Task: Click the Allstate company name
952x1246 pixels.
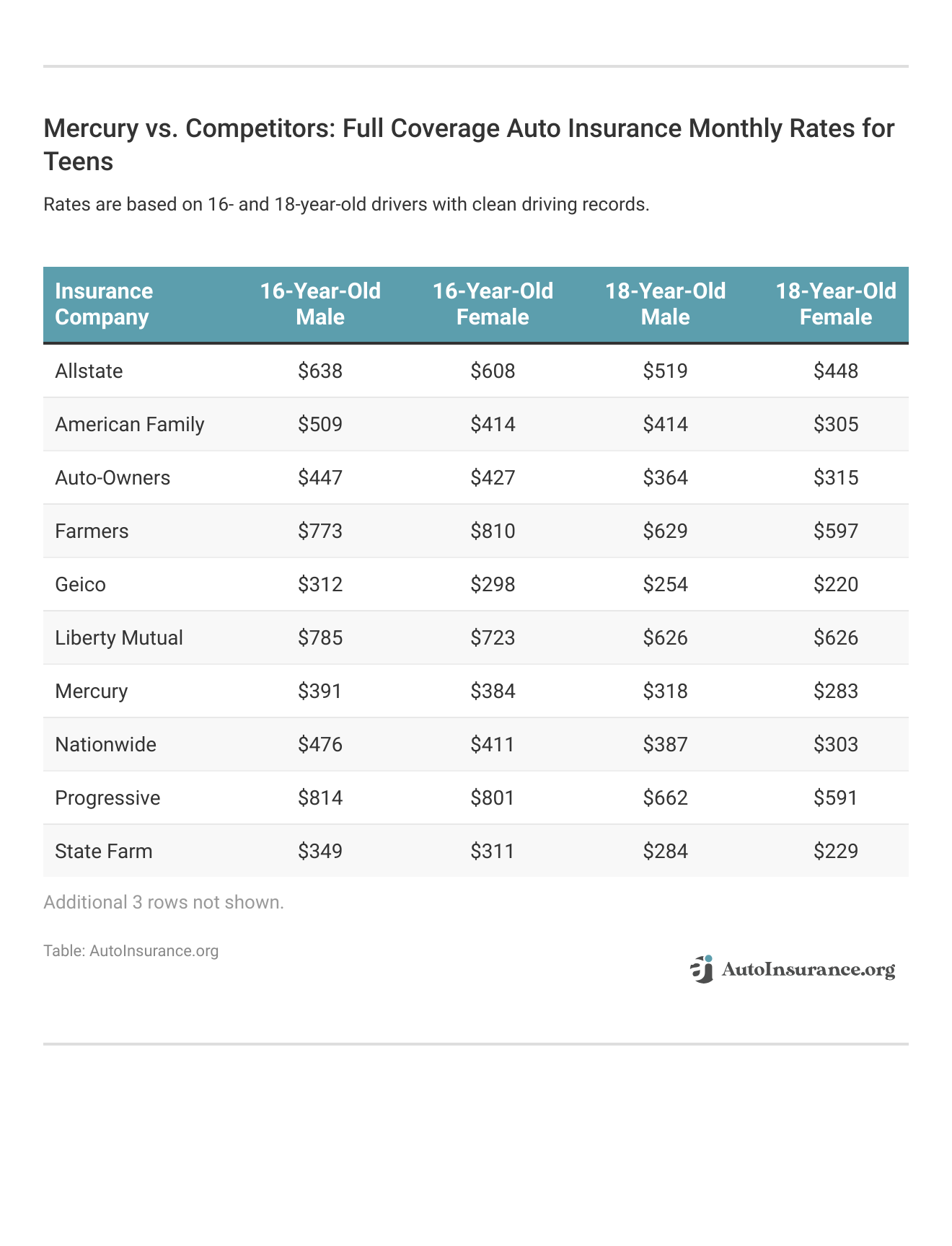Action: pyautogui.click(x=89, y=371)
